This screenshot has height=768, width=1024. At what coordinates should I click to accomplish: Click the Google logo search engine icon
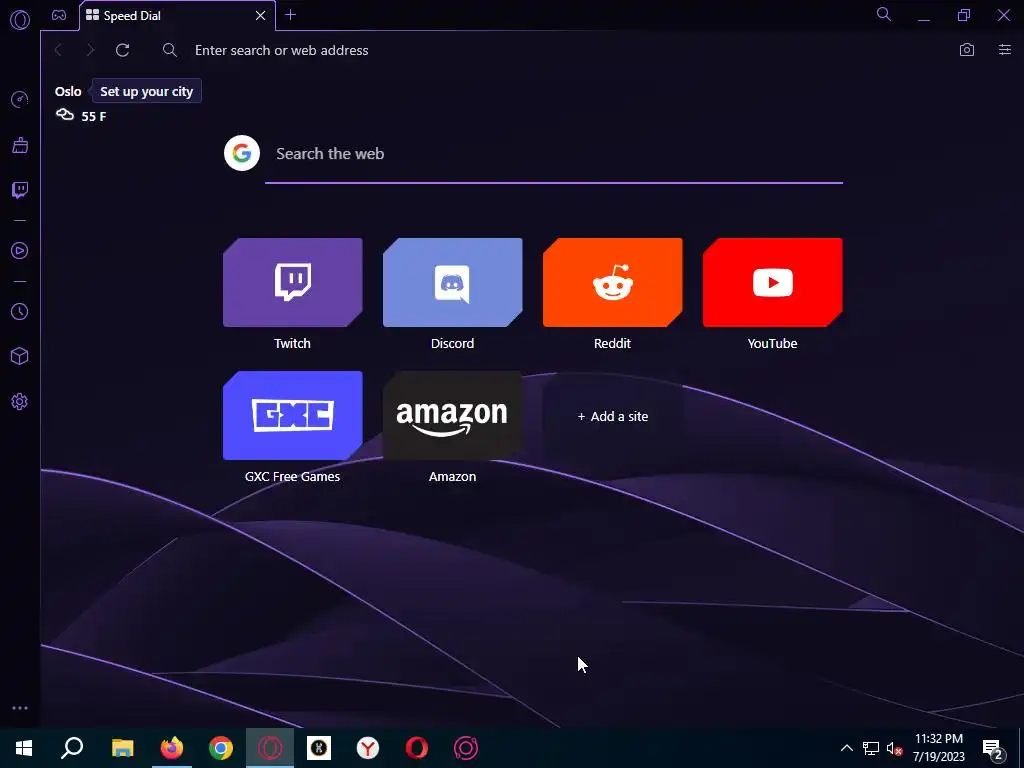pos(242,153)
